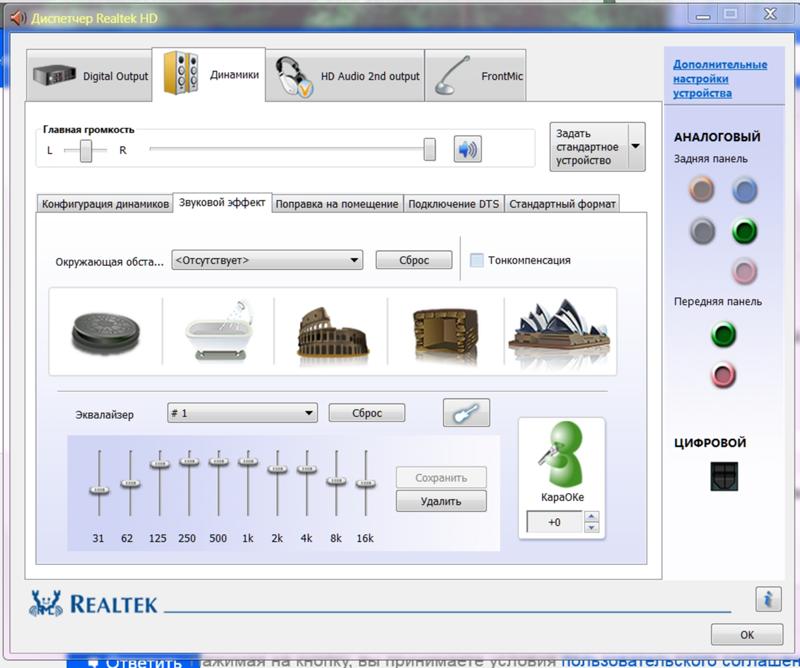Viewport: 800px width, 668px height.
Task: Click the green rear panel jack
Action: [743, 232]
